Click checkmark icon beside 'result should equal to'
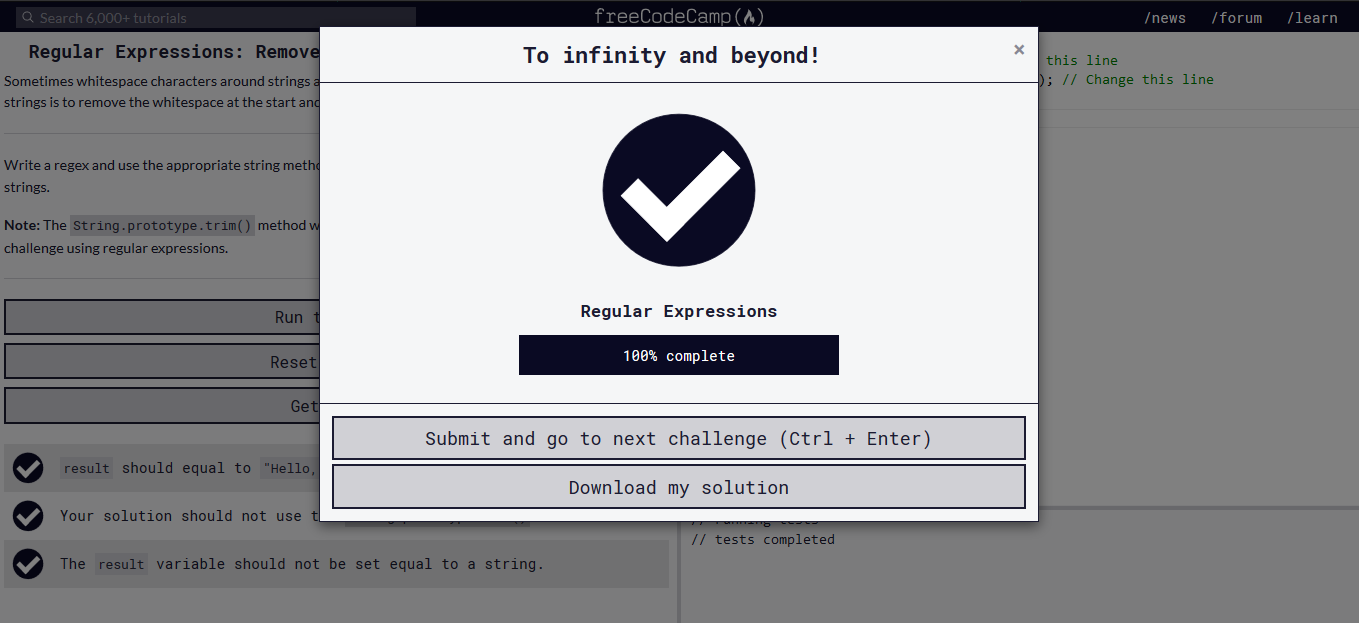This screenshot has height=623, width=1359. click(28, 467)
